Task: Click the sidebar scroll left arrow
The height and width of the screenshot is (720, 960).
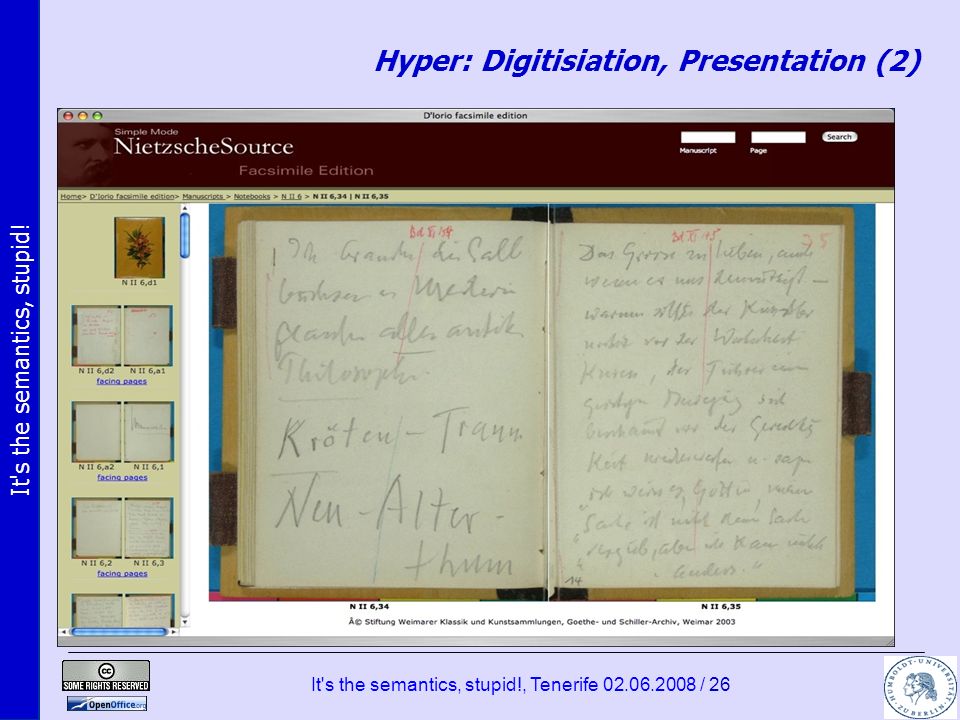Action: tap(64, 631)
